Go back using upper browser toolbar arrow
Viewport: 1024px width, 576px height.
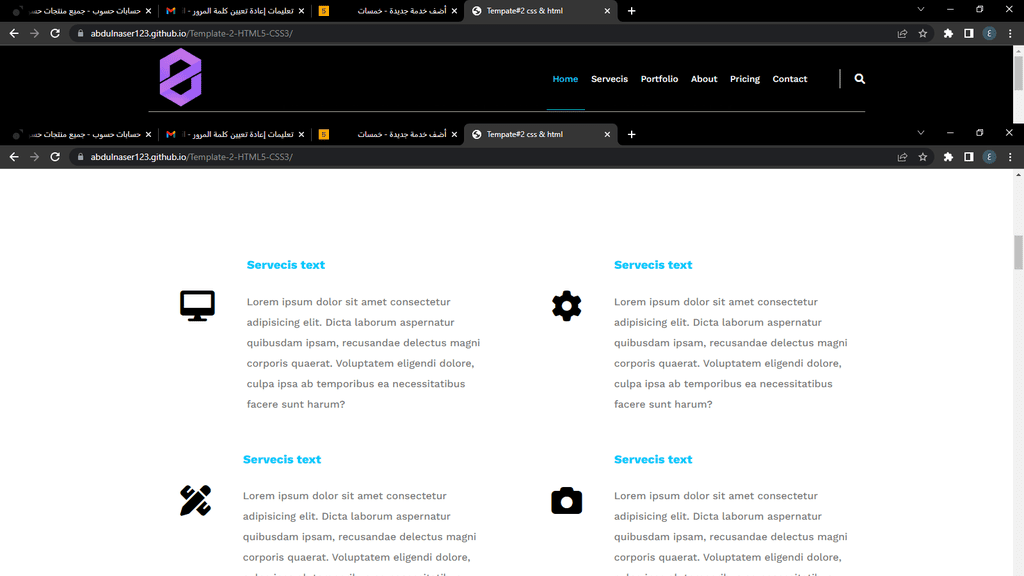(x=14, y=33)
